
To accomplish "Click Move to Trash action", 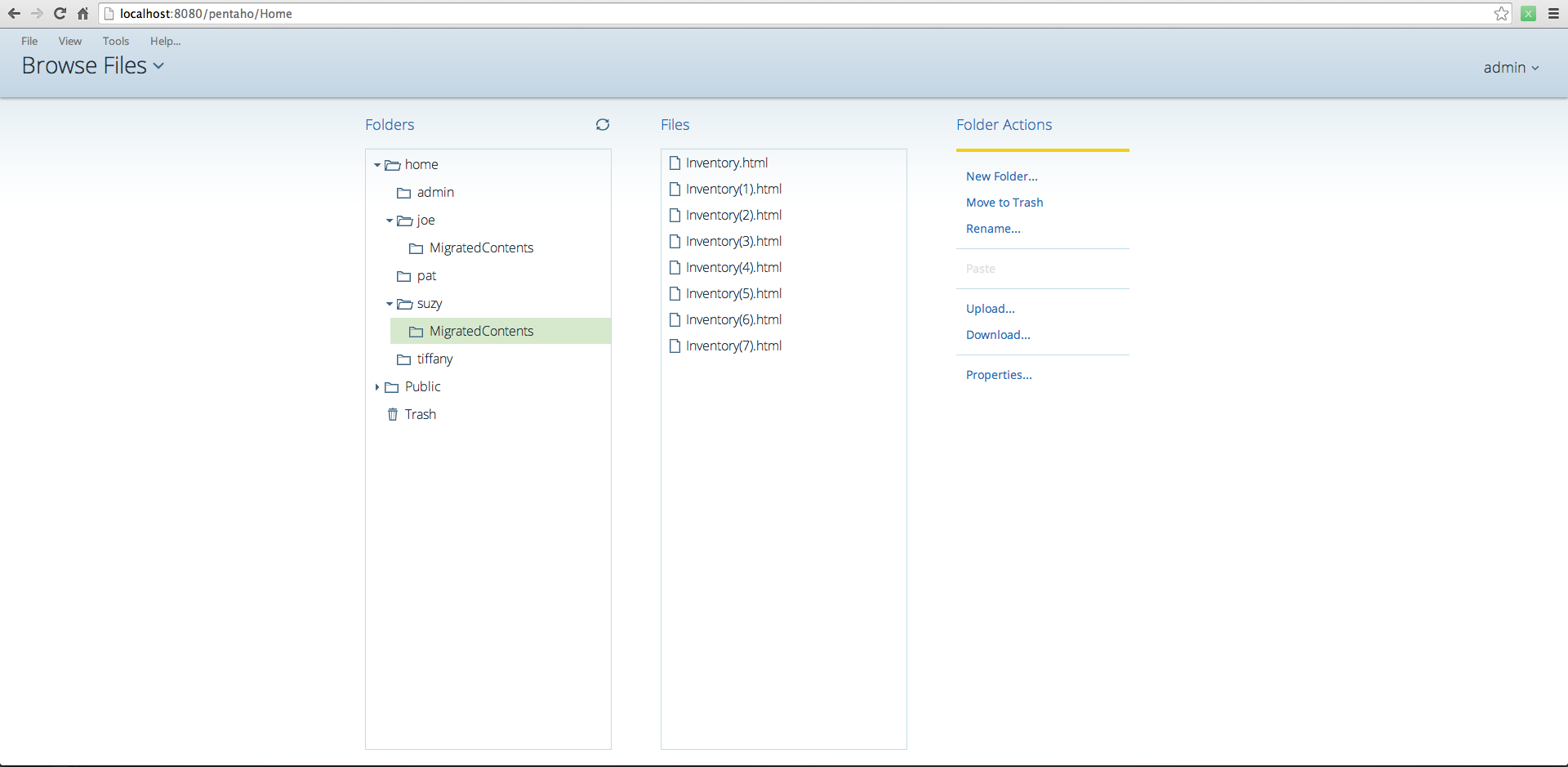I will [x=1004, y=203].
